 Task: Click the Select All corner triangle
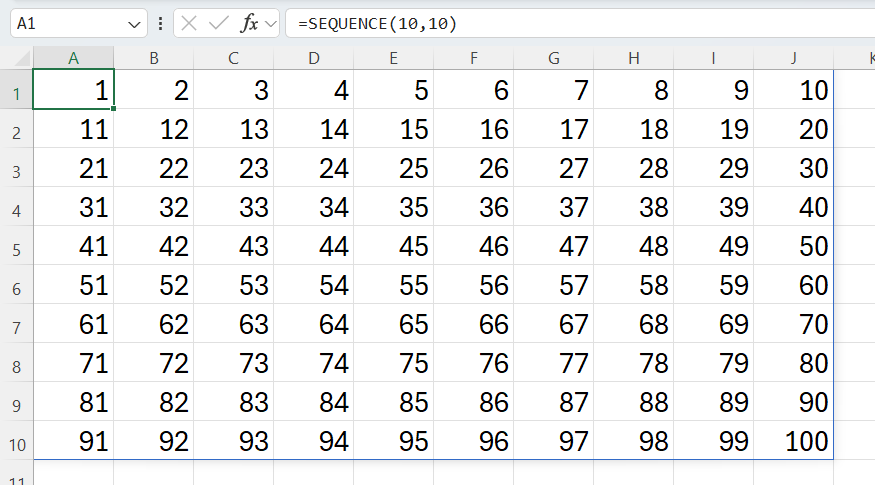[x=22, y=59]
